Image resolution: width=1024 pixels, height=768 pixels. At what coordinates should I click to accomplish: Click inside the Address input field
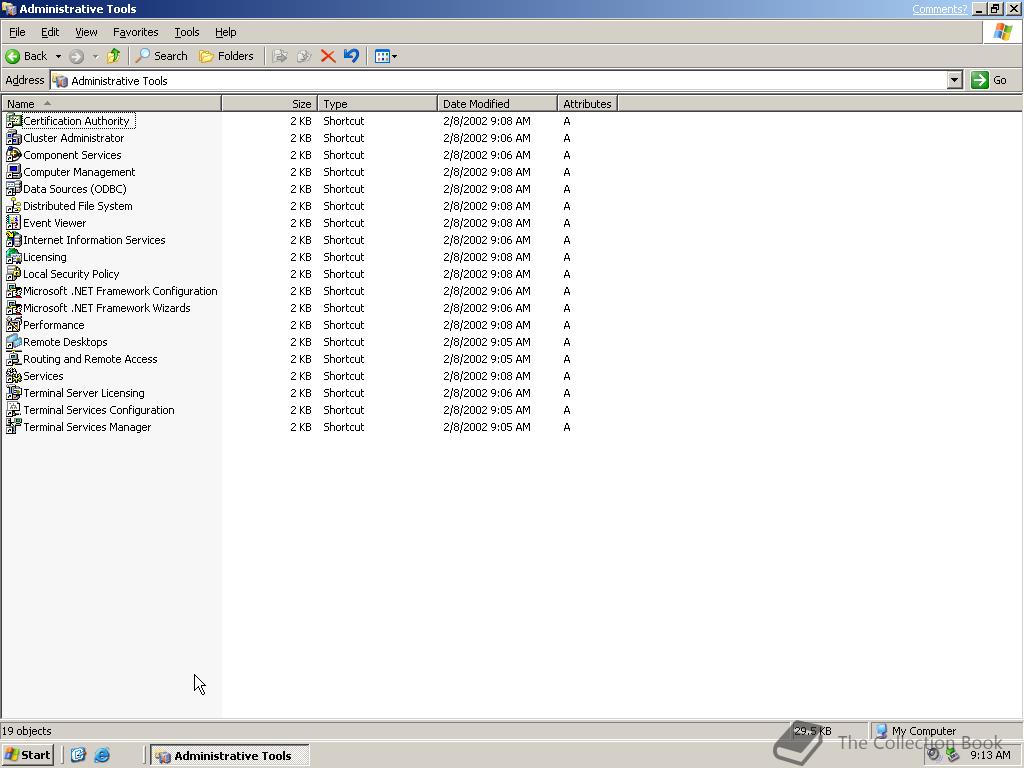(499, 80)
